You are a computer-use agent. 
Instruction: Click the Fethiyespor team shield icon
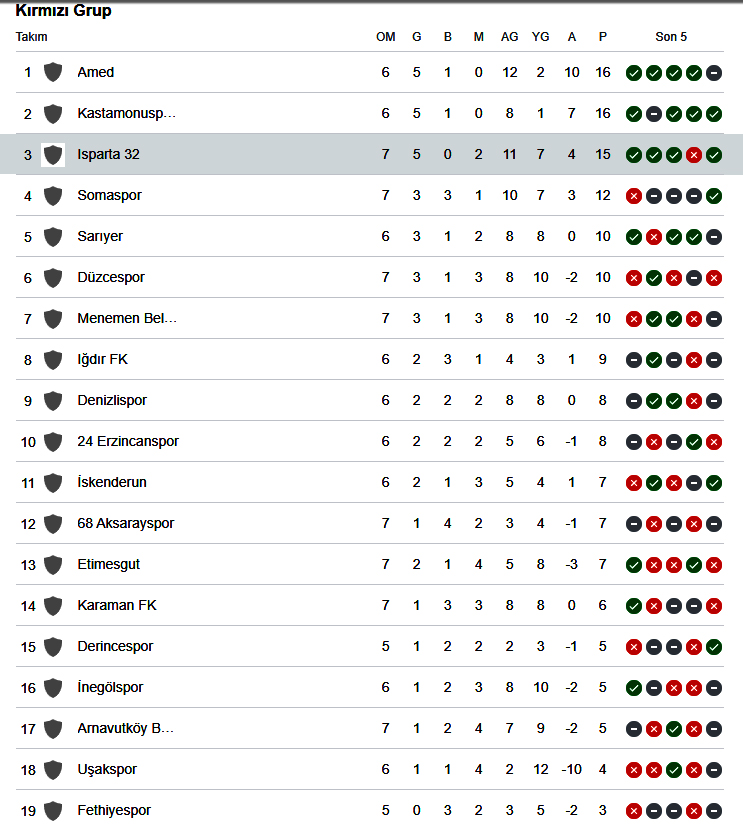(53, 811)
